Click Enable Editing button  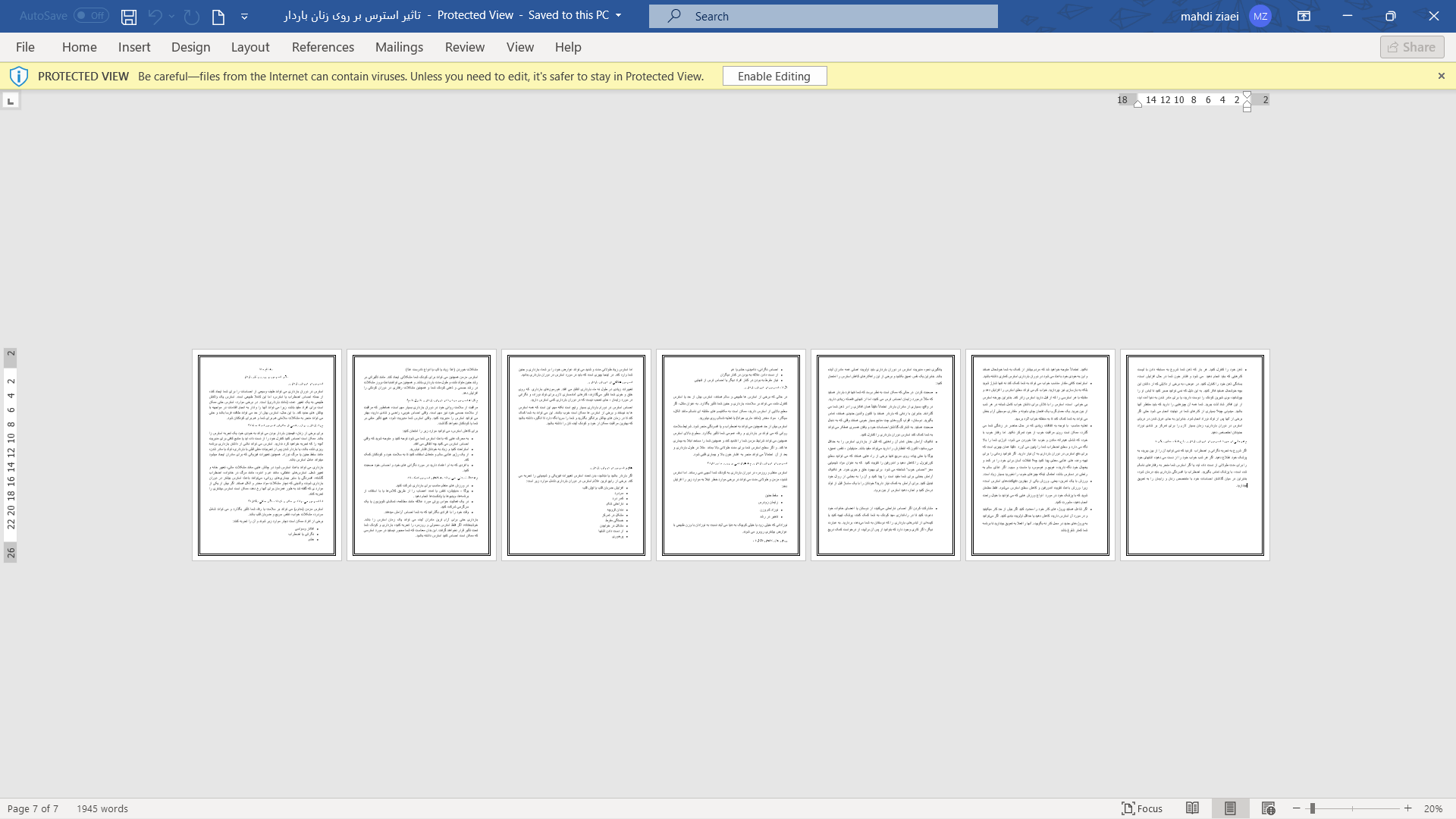(774, 76)
